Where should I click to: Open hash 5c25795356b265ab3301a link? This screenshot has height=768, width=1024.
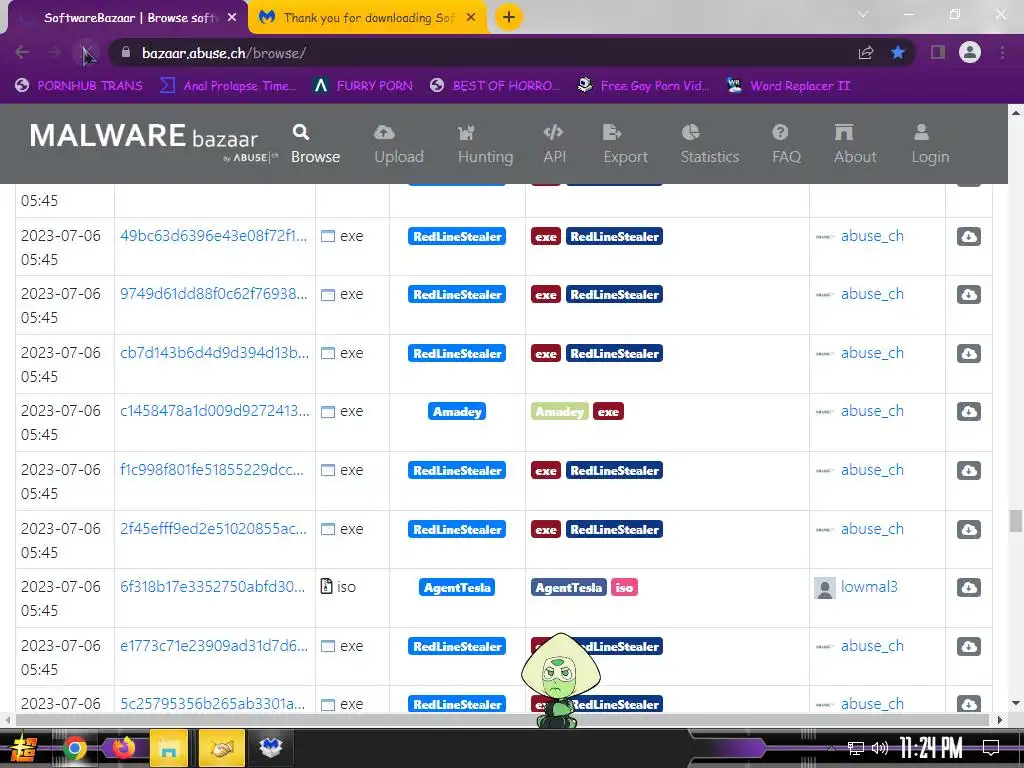click(213, 703)
